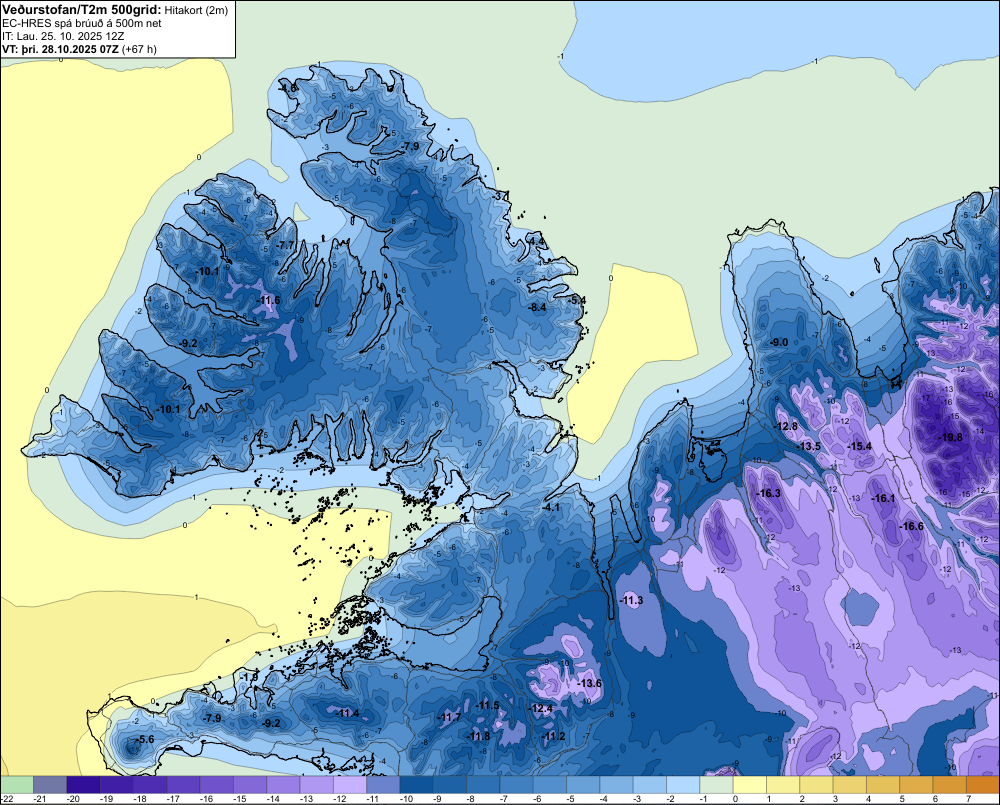The image size is (1000, 805).
Task: Click the -11.3 temperature label
Action: 631,601
